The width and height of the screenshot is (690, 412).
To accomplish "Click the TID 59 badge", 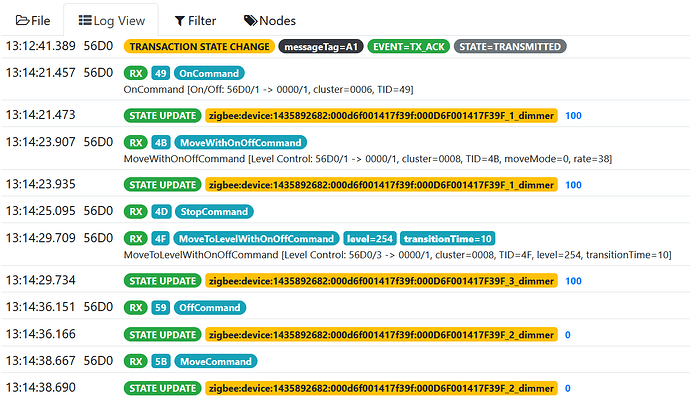I will [161, 308].
